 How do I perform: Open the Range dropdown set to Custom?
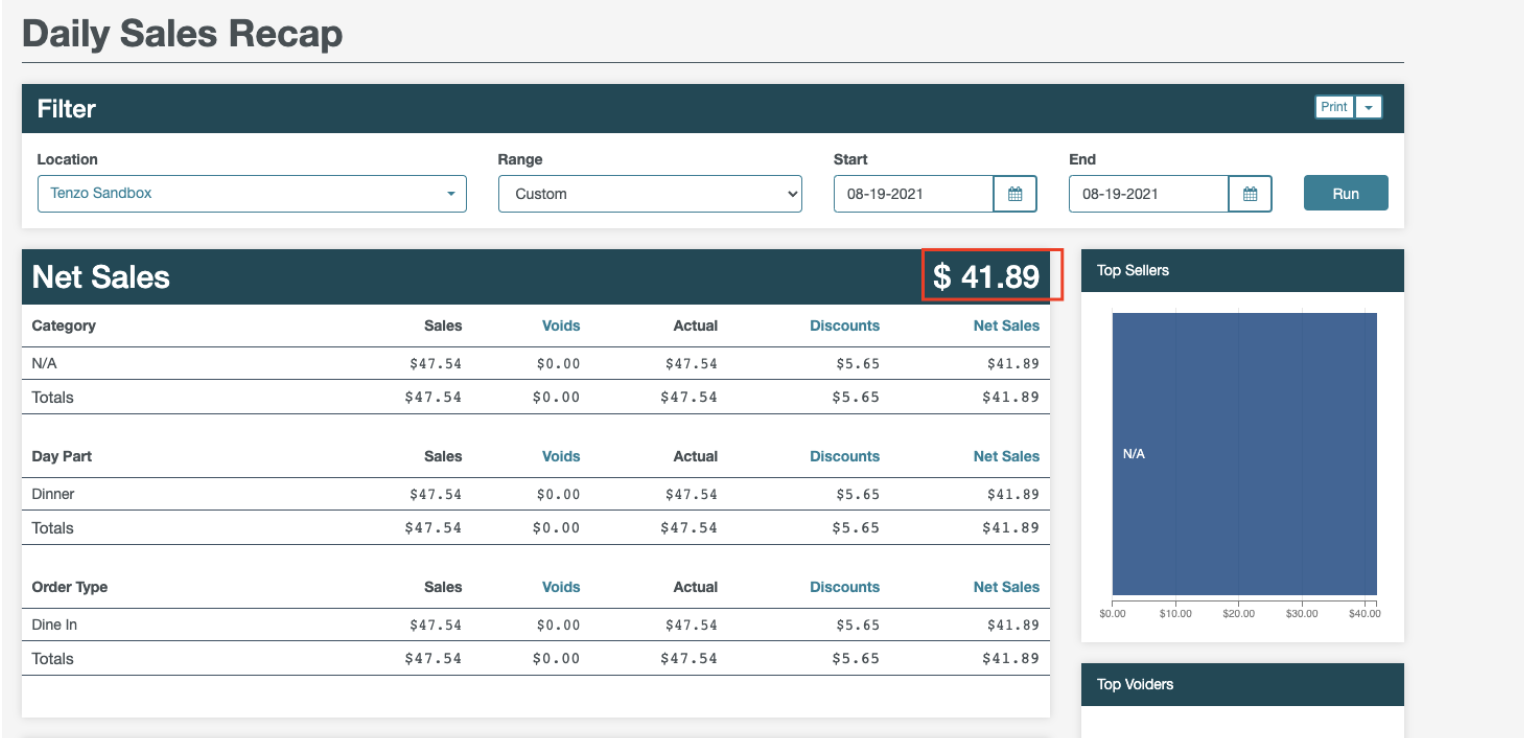point(650,194)
